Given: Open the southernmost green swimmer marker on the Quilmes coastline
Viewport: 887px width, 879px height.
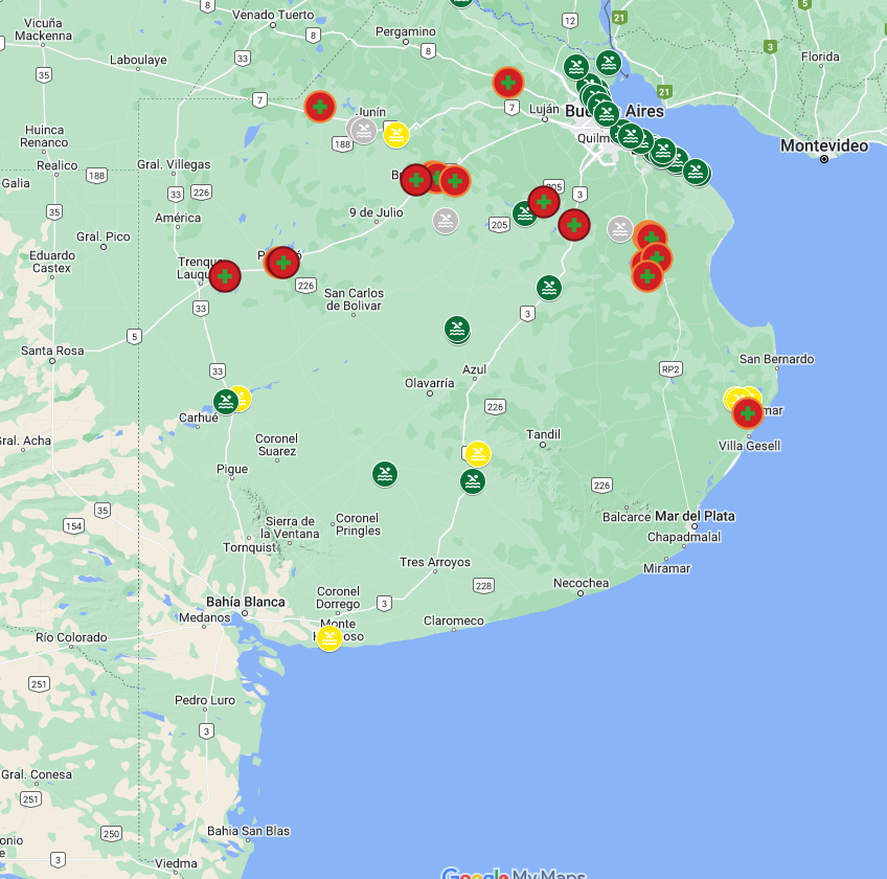Looking at the screenshot, I should click(694, 172).
